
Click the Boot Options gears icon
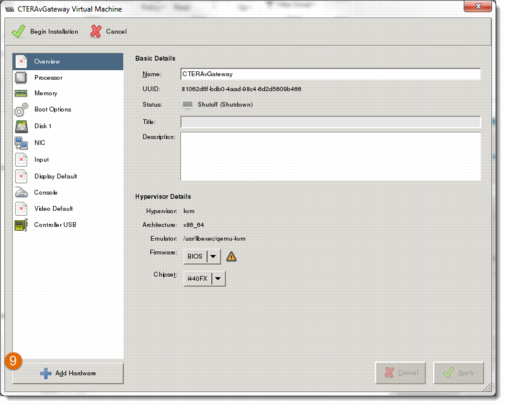point(21,110)
